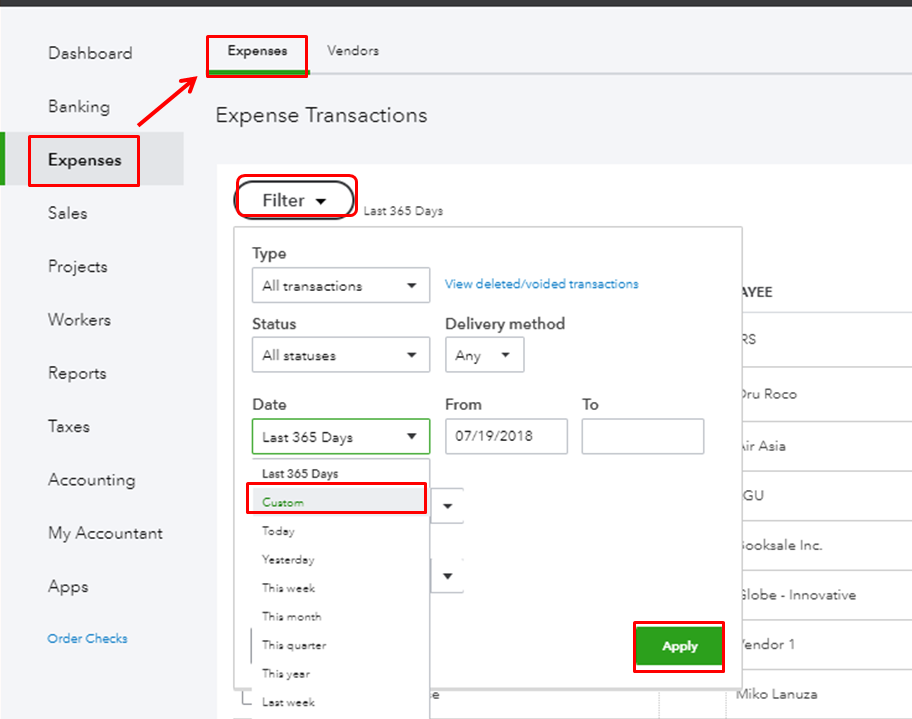Open the Taxes sidebar item
912x719 pixels.
69,426
